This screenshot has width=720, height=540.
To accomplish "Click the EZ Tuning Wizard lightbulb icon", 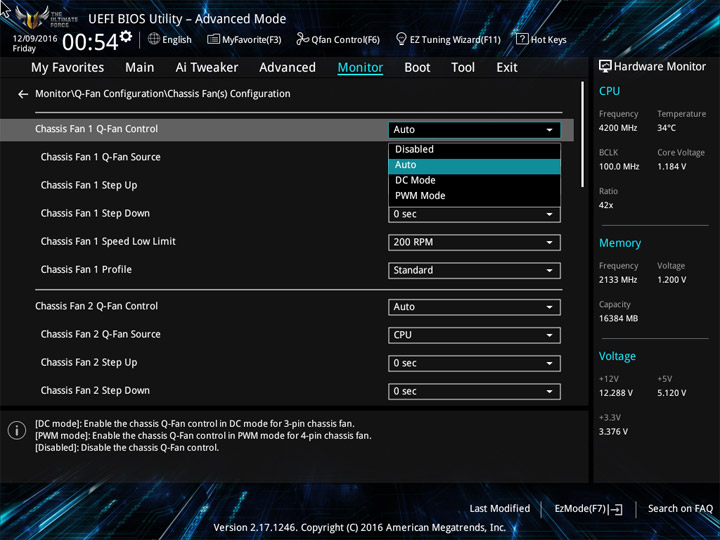I will point(401,39).
